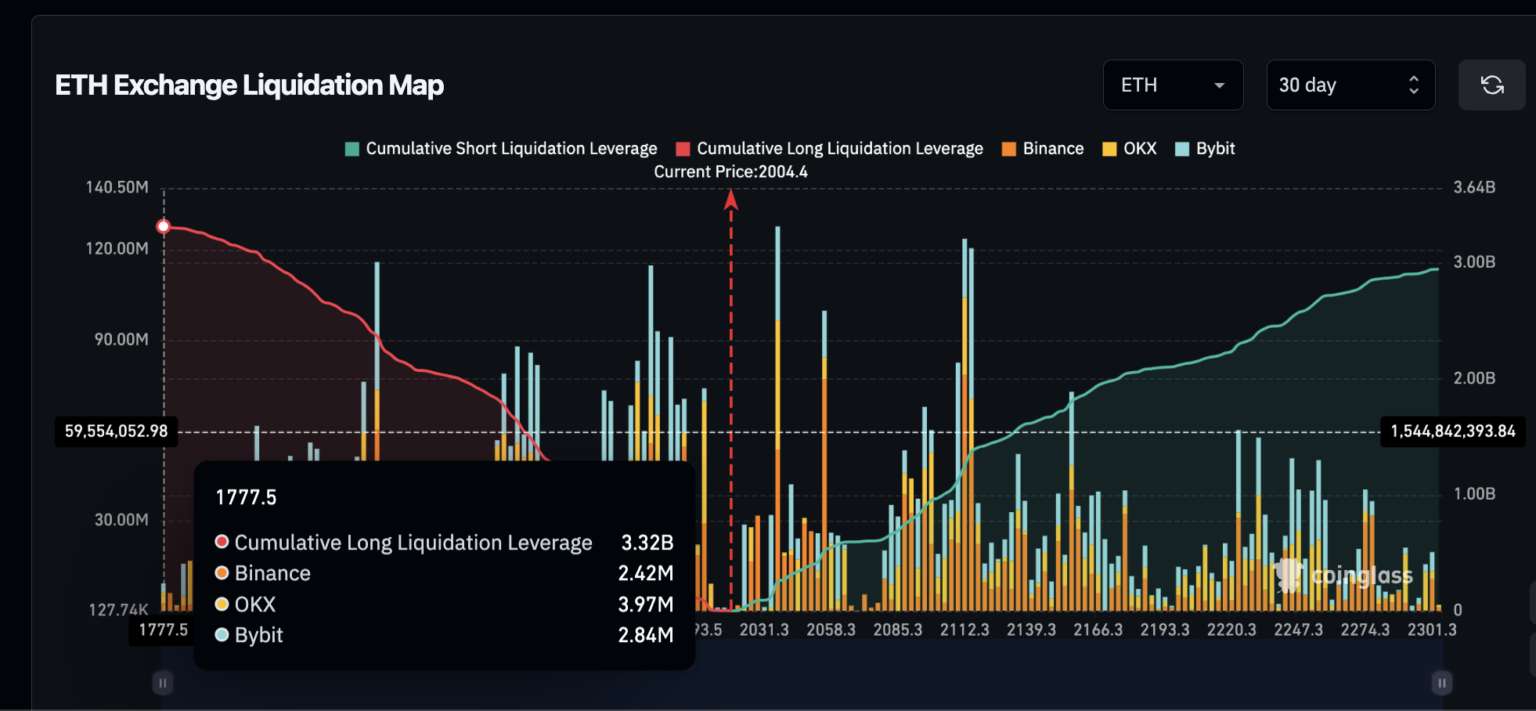This screenshot has width=1536, height=711.
Task: Click the refresh chart icon
Action: click(x=1491, y=85)
